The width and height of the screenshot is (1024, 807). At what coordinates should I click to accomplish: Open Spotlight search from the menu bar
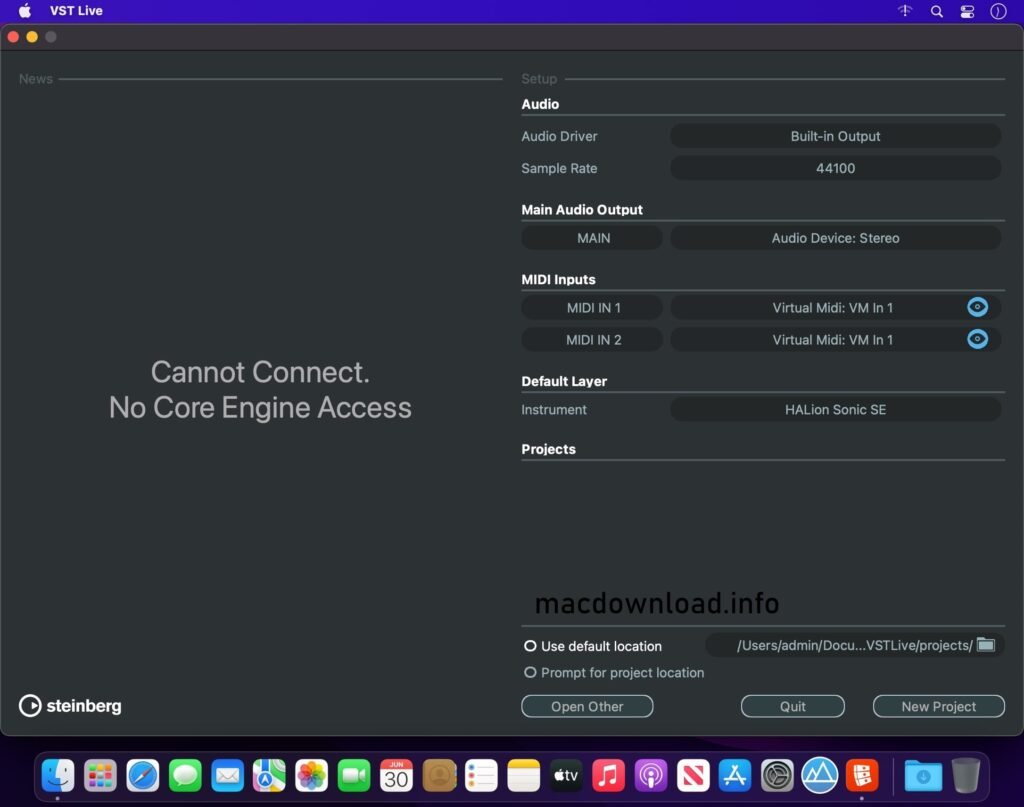pos(936,11)
